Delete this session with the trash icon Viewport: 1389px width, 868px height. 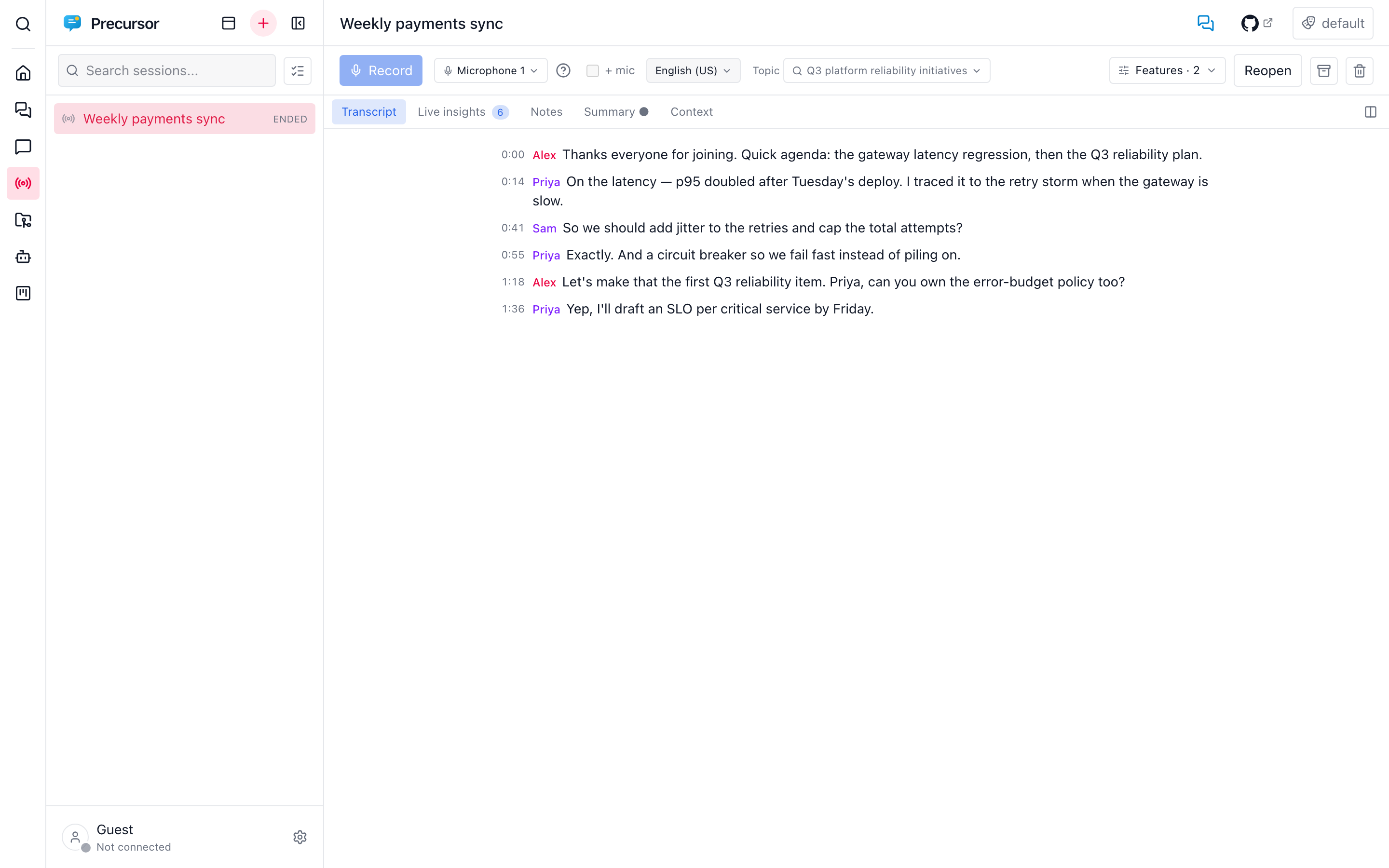[x=1359, y=70]
